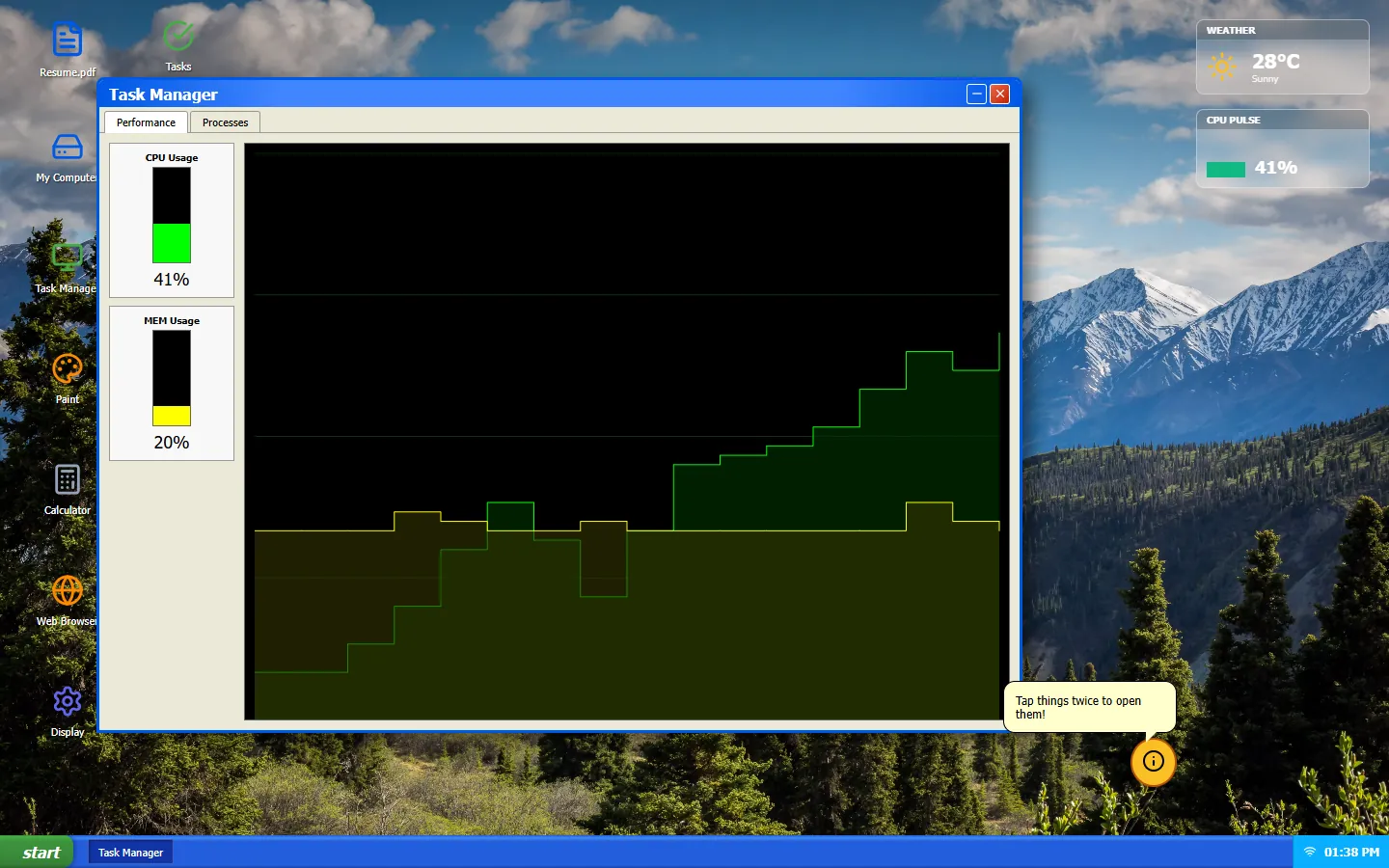This screenshot has height=868, width=1389.
Task: Close the Task Manager window
Action: pos(1000,94)
